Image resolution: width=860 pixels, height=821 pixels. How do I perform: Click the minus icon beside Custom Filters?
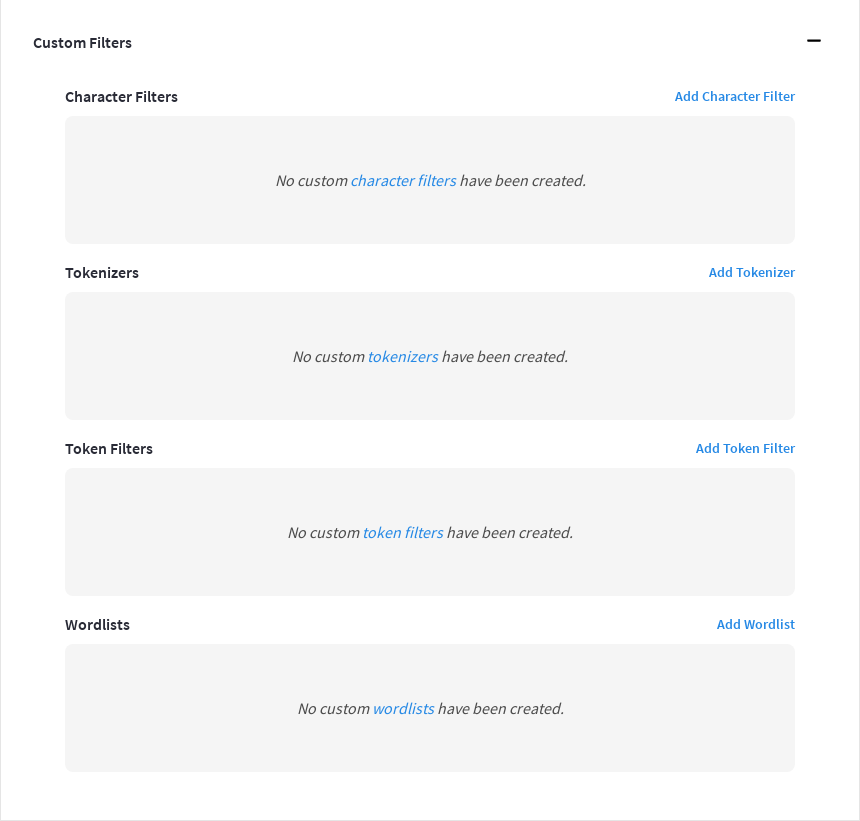pos(814,41)
